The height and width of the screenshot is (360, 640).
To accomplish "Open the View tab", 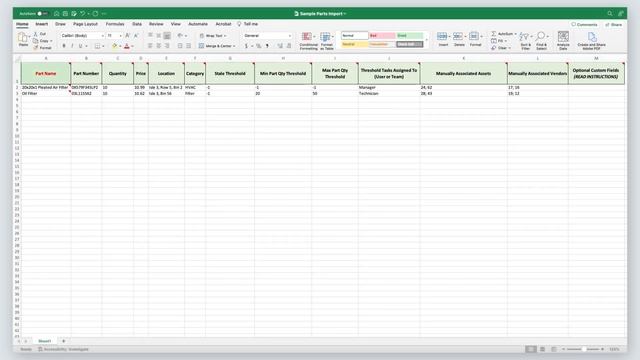I will coord(176,24).
